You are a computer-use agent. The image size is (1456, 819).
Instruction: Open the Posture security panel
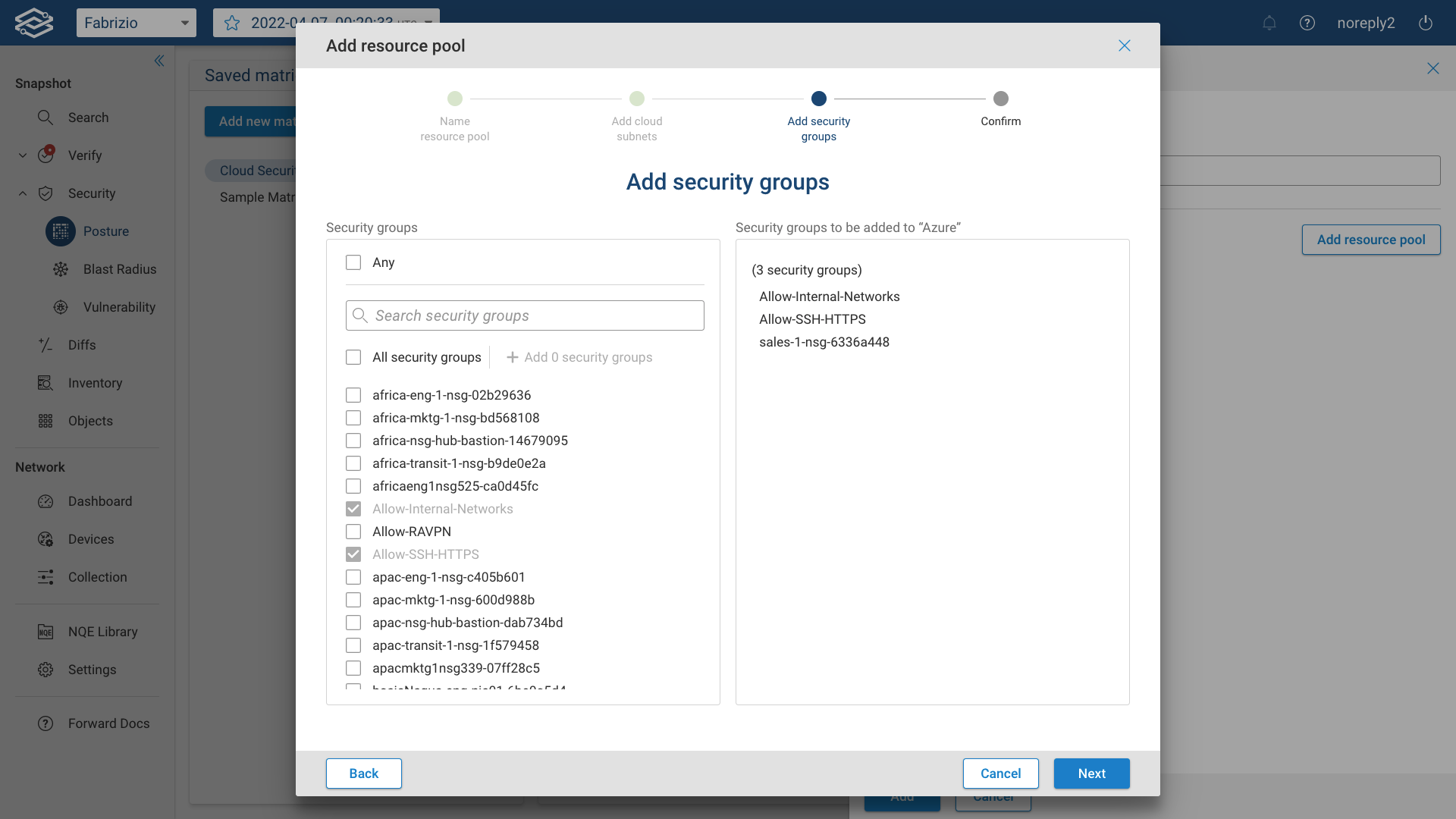tap(106, 231)
